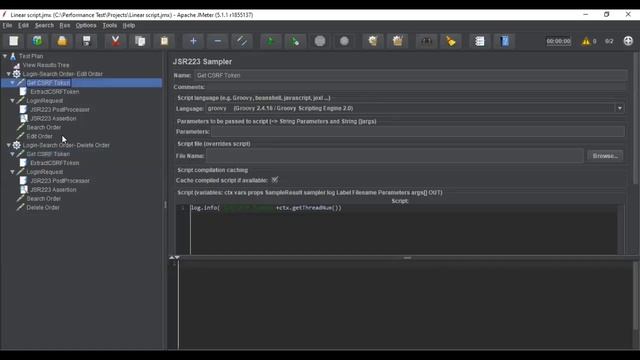The image size is (640, 360).
Task: Click the New test plan toolbar icon
Action: click(14, 41)
